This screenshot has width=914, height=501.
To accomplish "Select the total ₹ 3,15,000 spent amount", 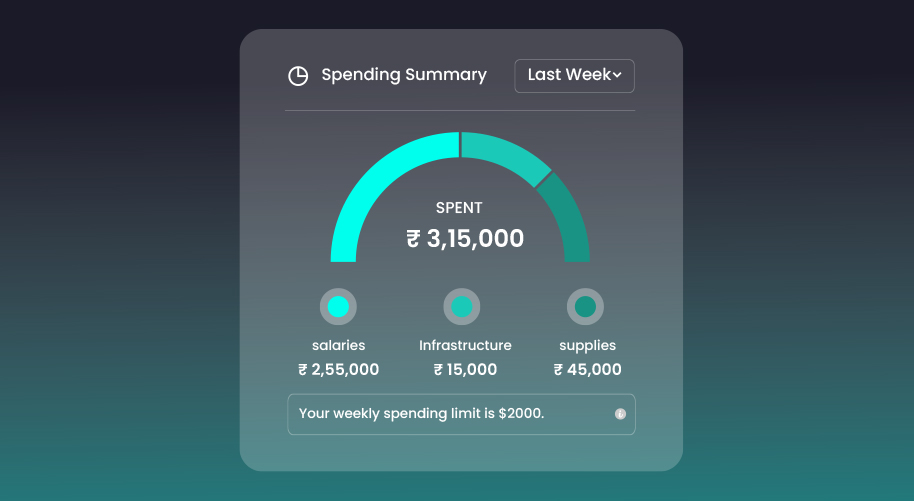I will [465, 239].
